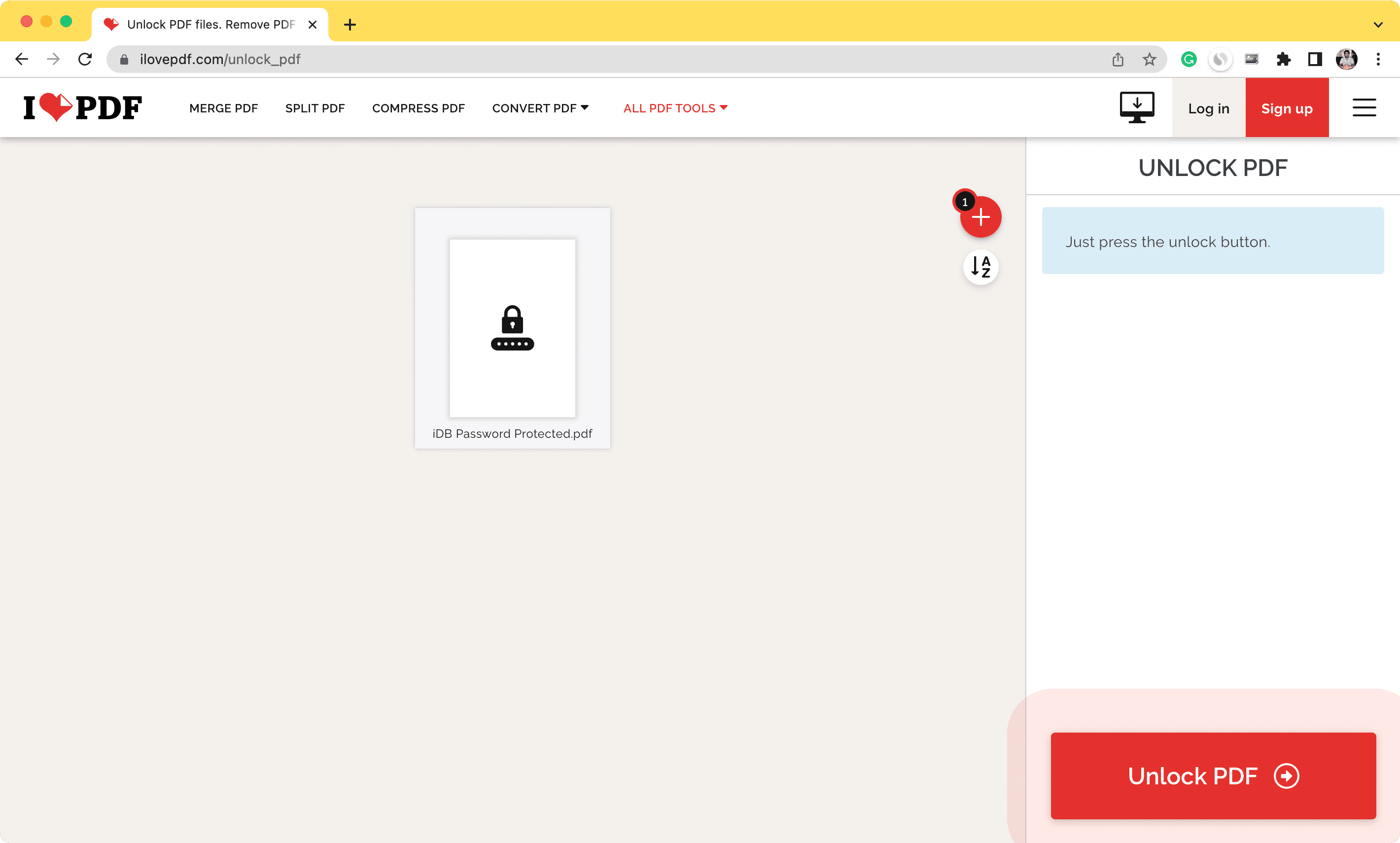This screenshot has height=843, width=1400.
Task: Close the Unlock PDF files tab
Action: (x=313, y=25)
